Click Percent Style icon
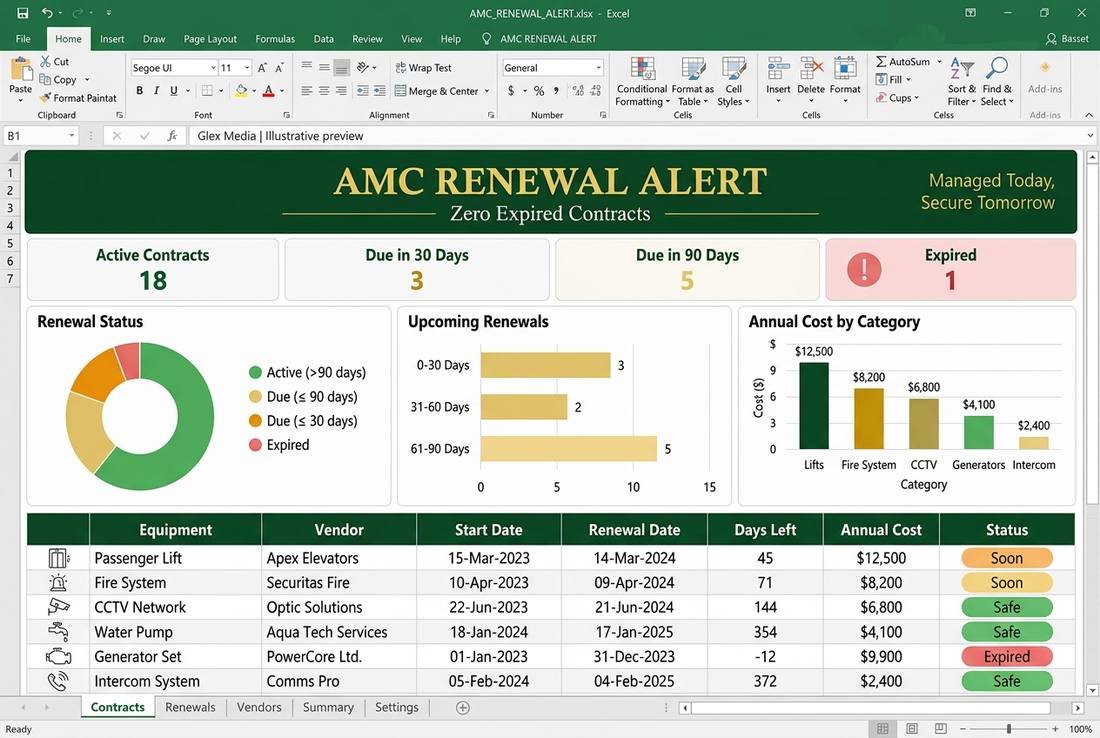 pyautogui.click(x=539, y=90)
